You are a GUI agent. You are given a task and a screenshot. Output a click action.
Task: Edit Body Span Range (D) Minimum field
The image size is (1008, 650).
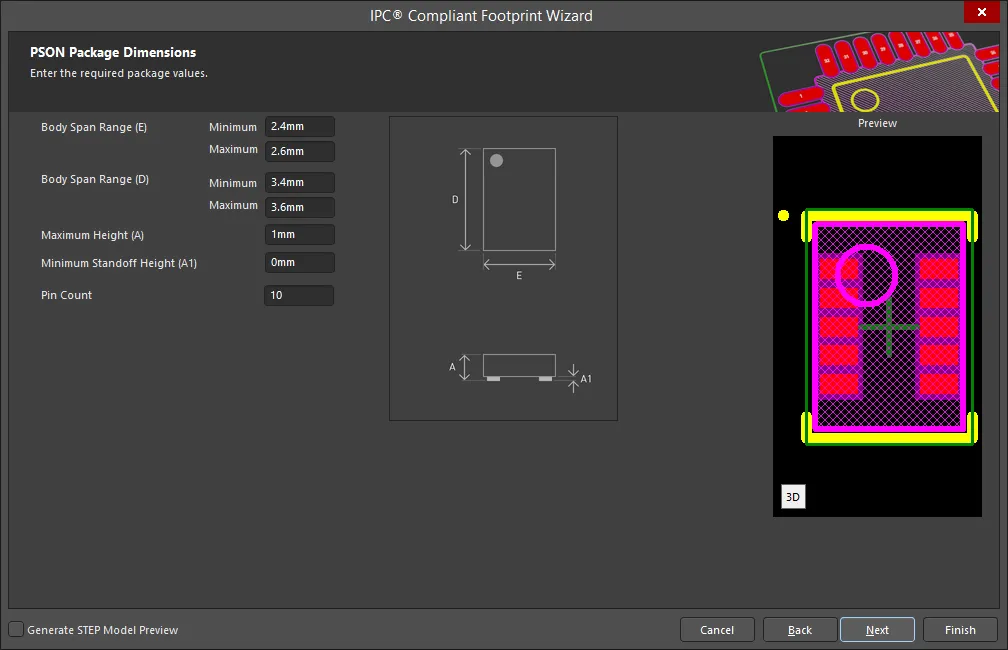pyautogui.click(x=300, y=183)
